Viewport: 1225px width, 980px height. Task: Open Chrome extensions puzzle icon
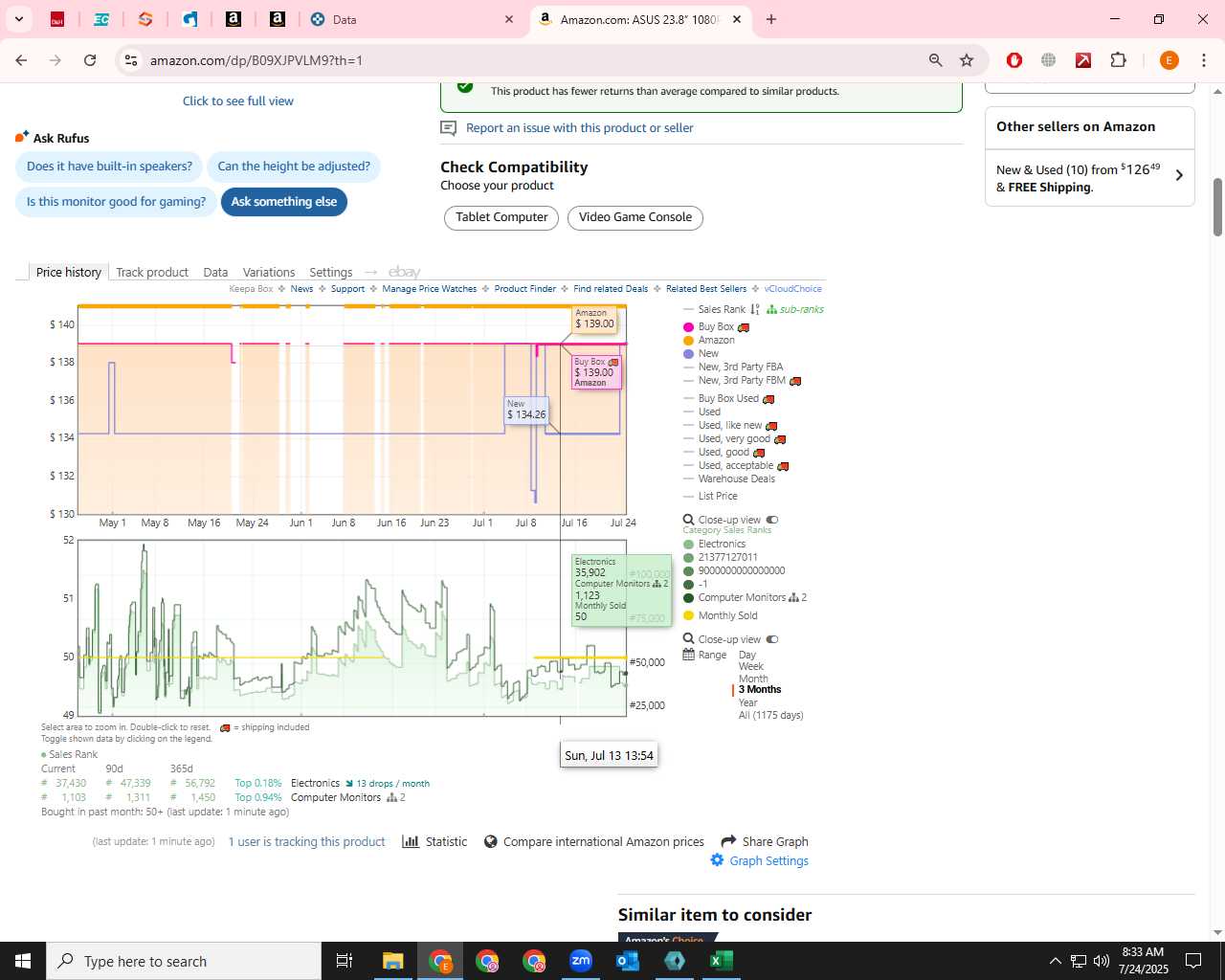[1118, 60]
